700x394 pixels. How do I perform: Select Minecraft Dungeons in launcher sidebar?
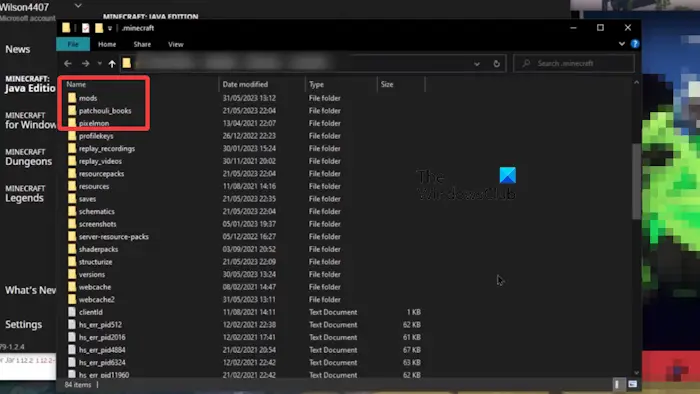[29, 158]
